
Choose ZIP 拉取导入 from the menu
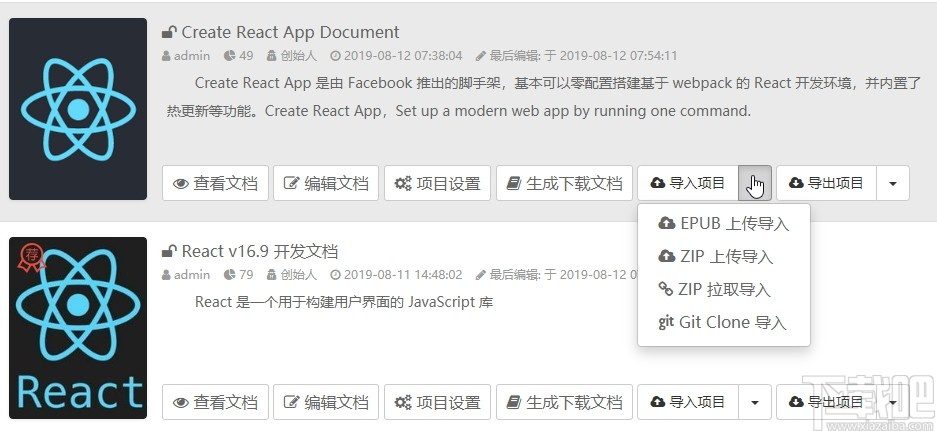point(724,290)
